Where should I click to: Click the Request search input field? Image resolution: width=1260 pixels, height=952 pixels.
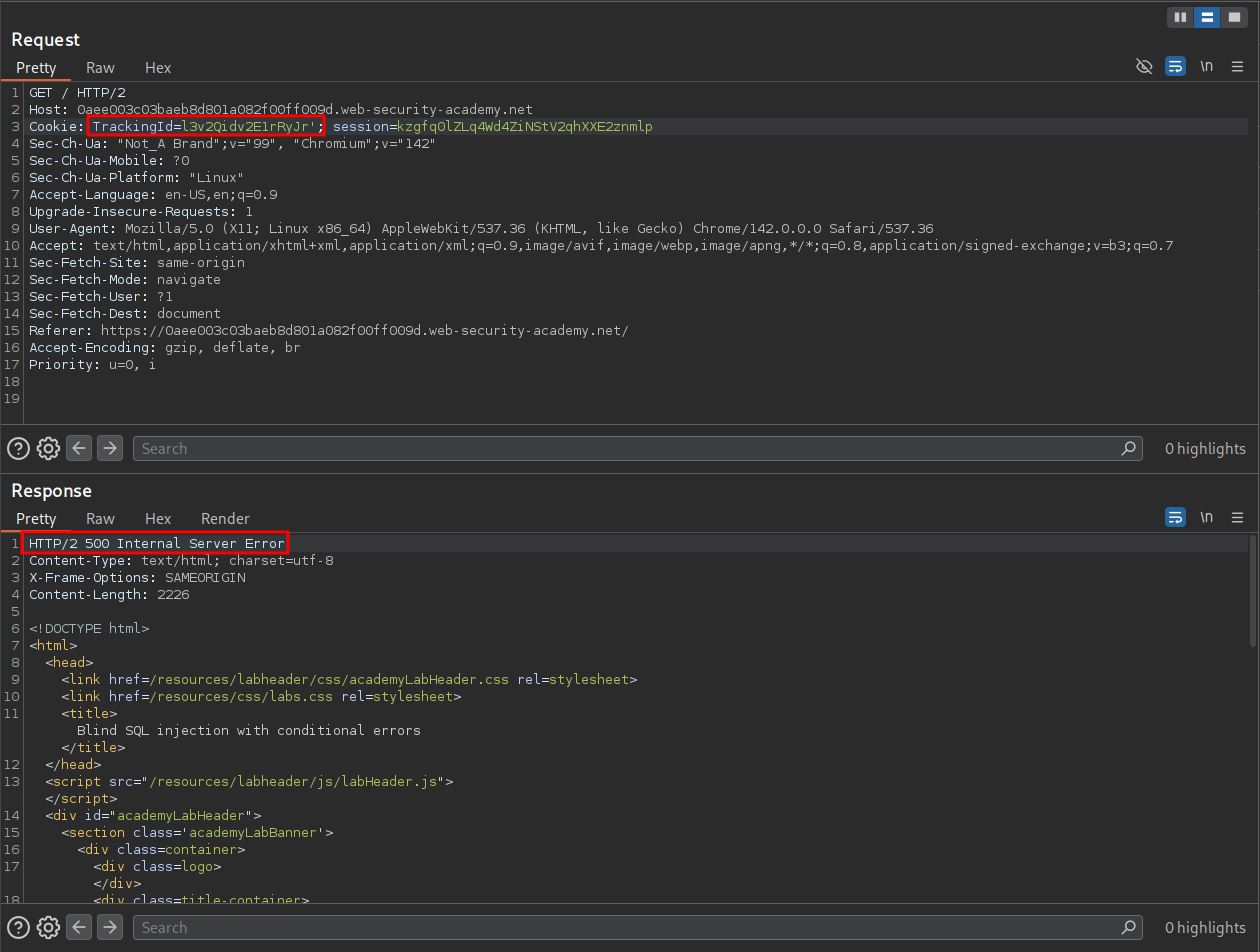(x=630, y=449)
